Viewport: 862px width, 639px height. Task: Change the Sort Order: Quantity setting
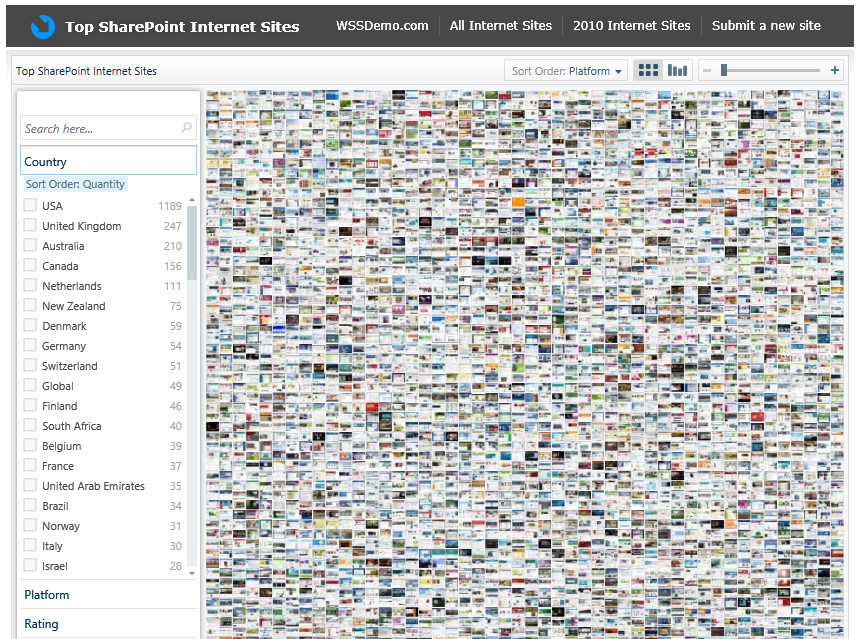coord(75,184)
